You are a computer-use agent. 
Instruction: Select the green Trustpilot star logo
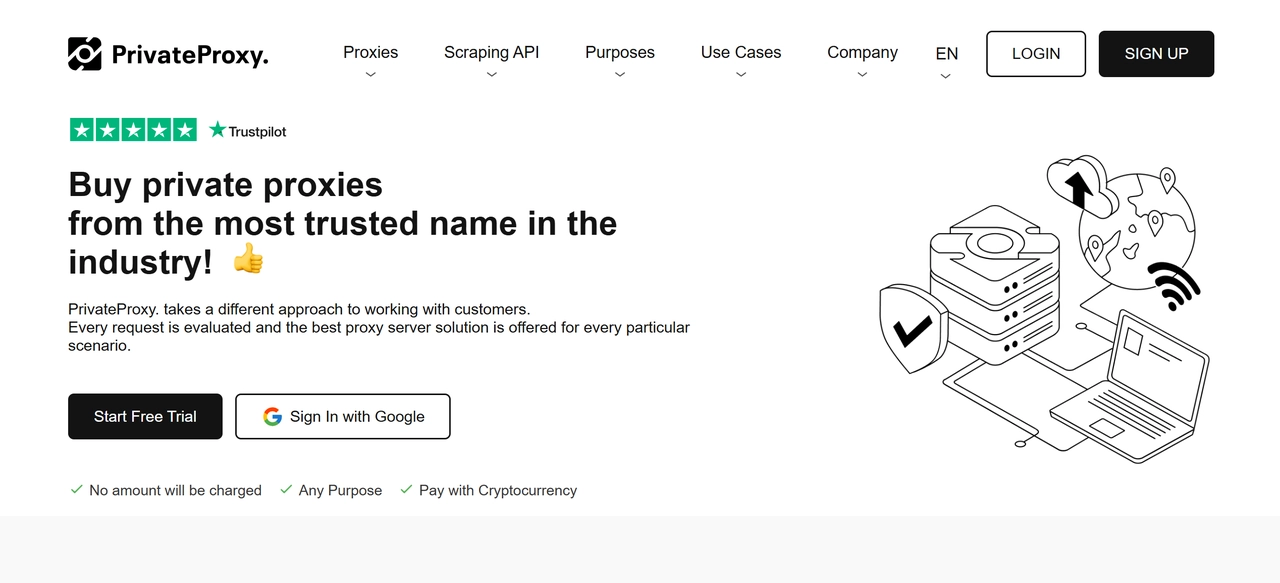(x=217, y=128)
